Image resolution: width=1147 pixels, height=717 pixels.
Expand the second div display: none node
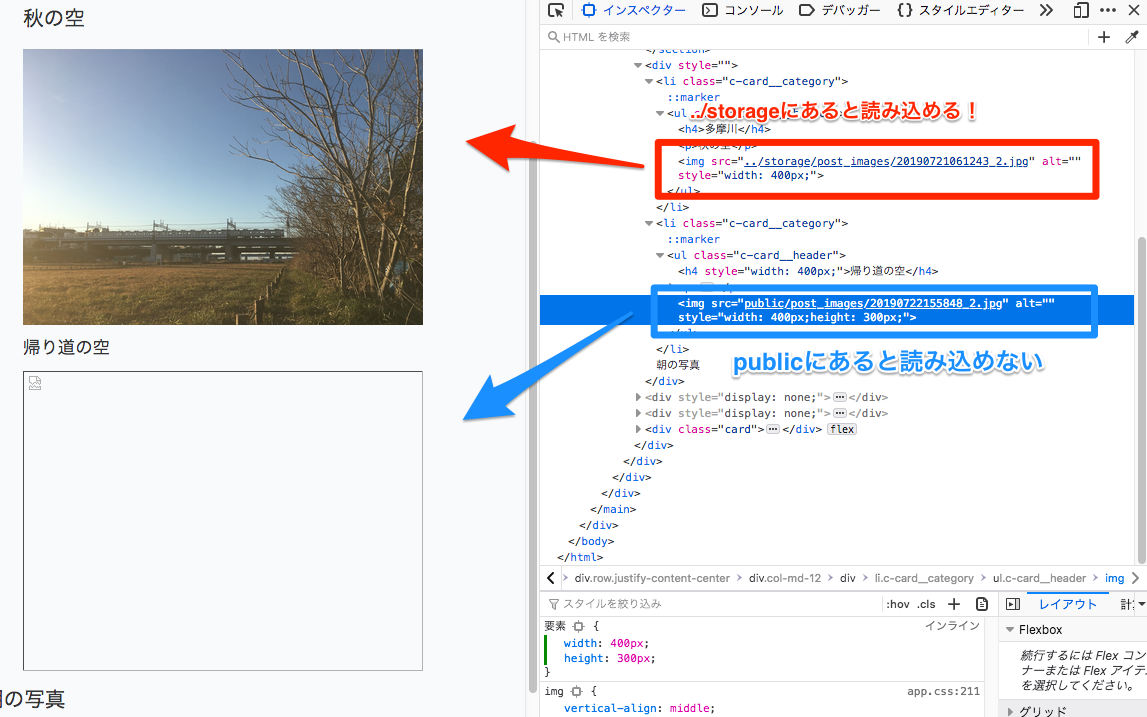[x=638, y=413]
